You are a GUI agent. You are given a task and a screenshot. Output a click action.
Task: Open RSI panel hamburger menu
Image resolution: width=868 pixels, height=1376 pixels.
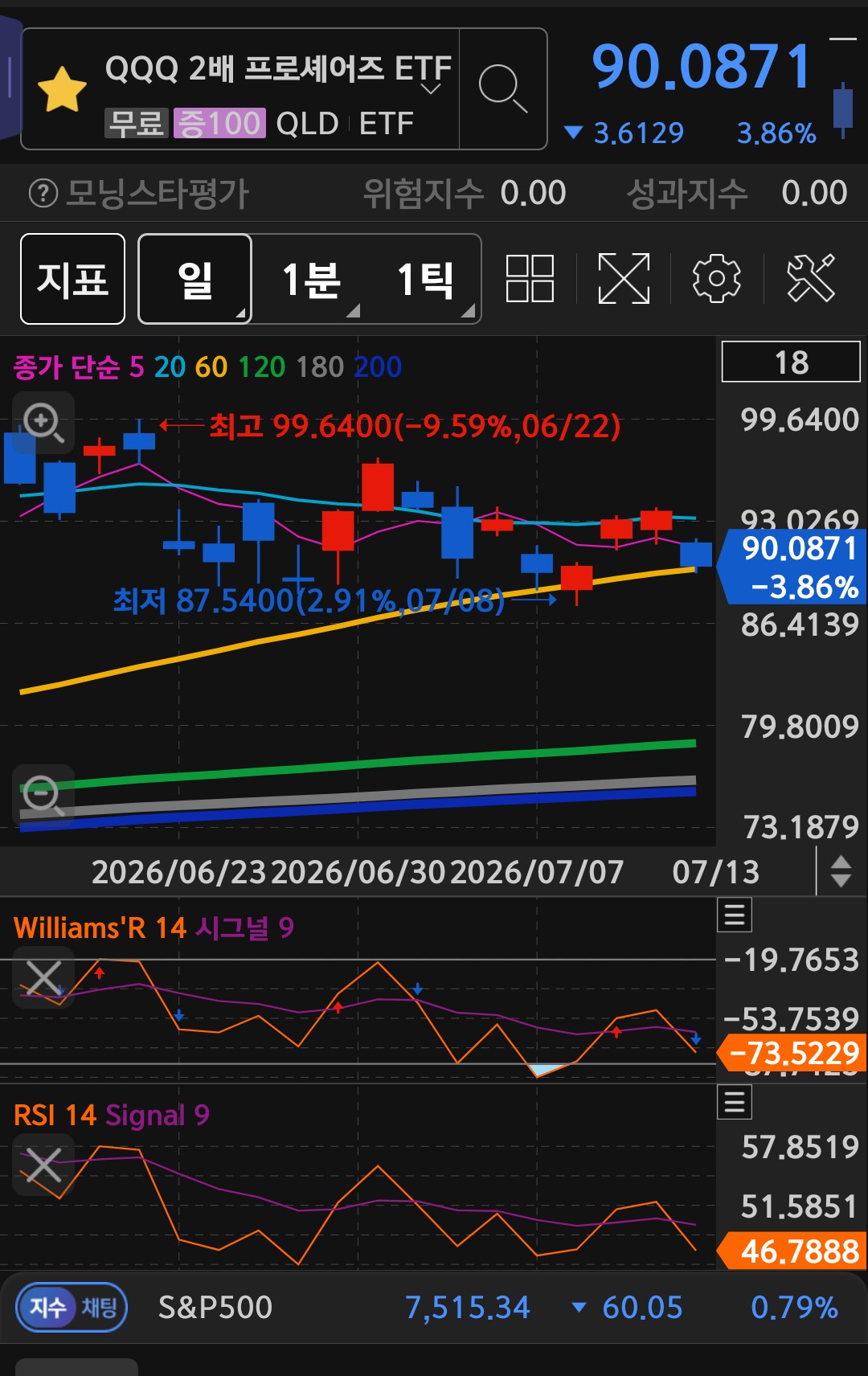[x=735, y=1102]
